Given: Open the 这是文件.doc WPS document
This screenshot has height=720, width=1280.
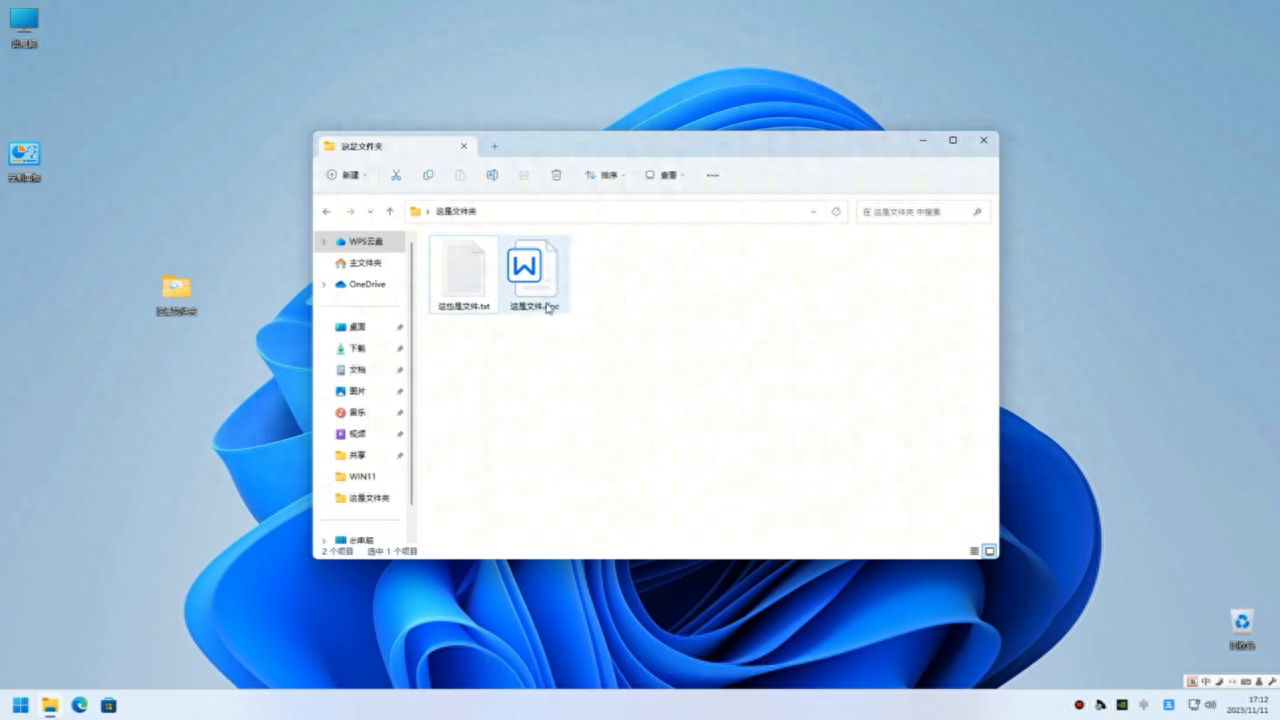Looking at the screenshot, I should tap(535, 270).
